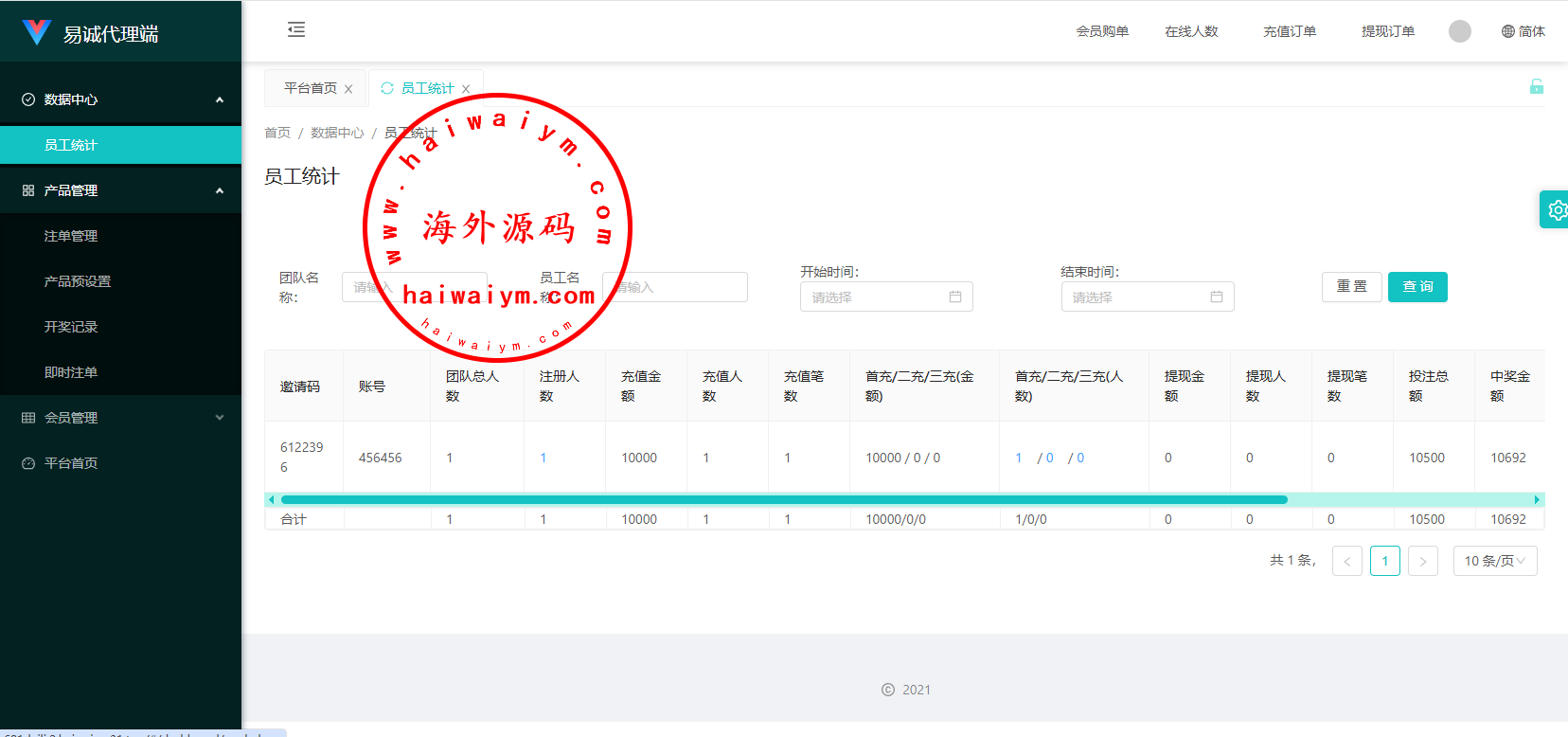Collapse sidebar with the hamburger menu icon

pyautogui.click(x=296, y=29)
